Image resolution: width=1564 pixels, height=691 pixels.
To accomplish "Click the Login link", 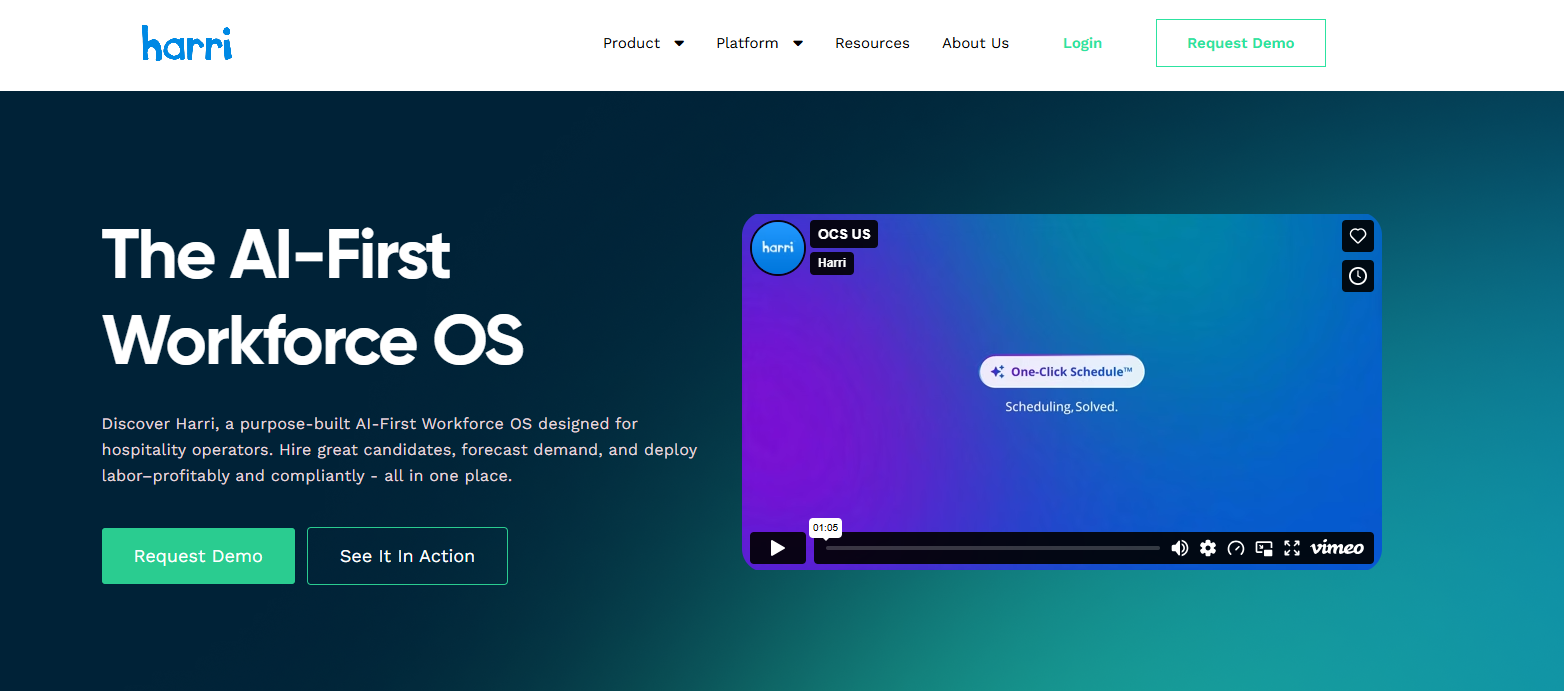I will click(1082, 43).
